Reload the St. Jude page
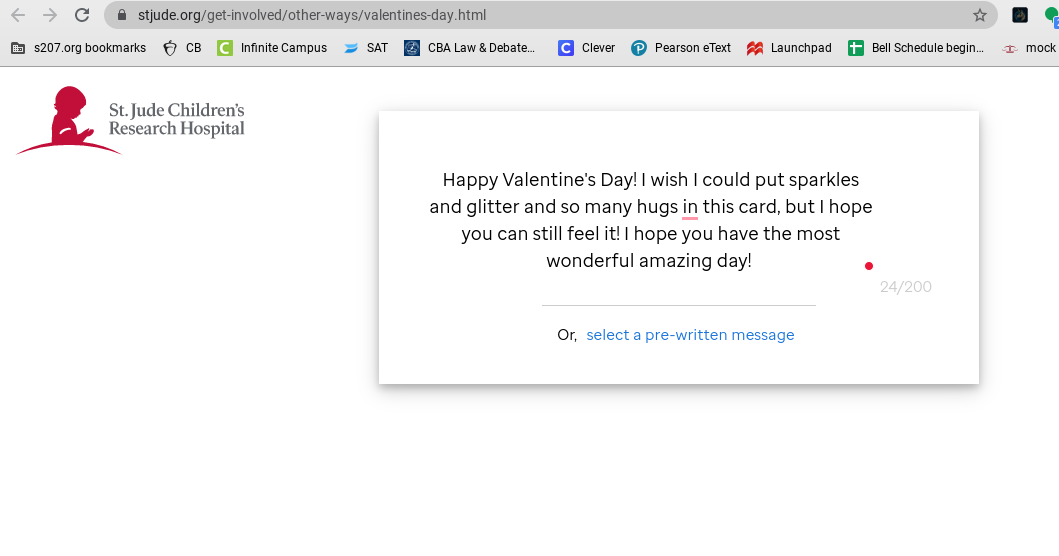Viewport: 1059px width, 556px height. (x=82, y=15)
